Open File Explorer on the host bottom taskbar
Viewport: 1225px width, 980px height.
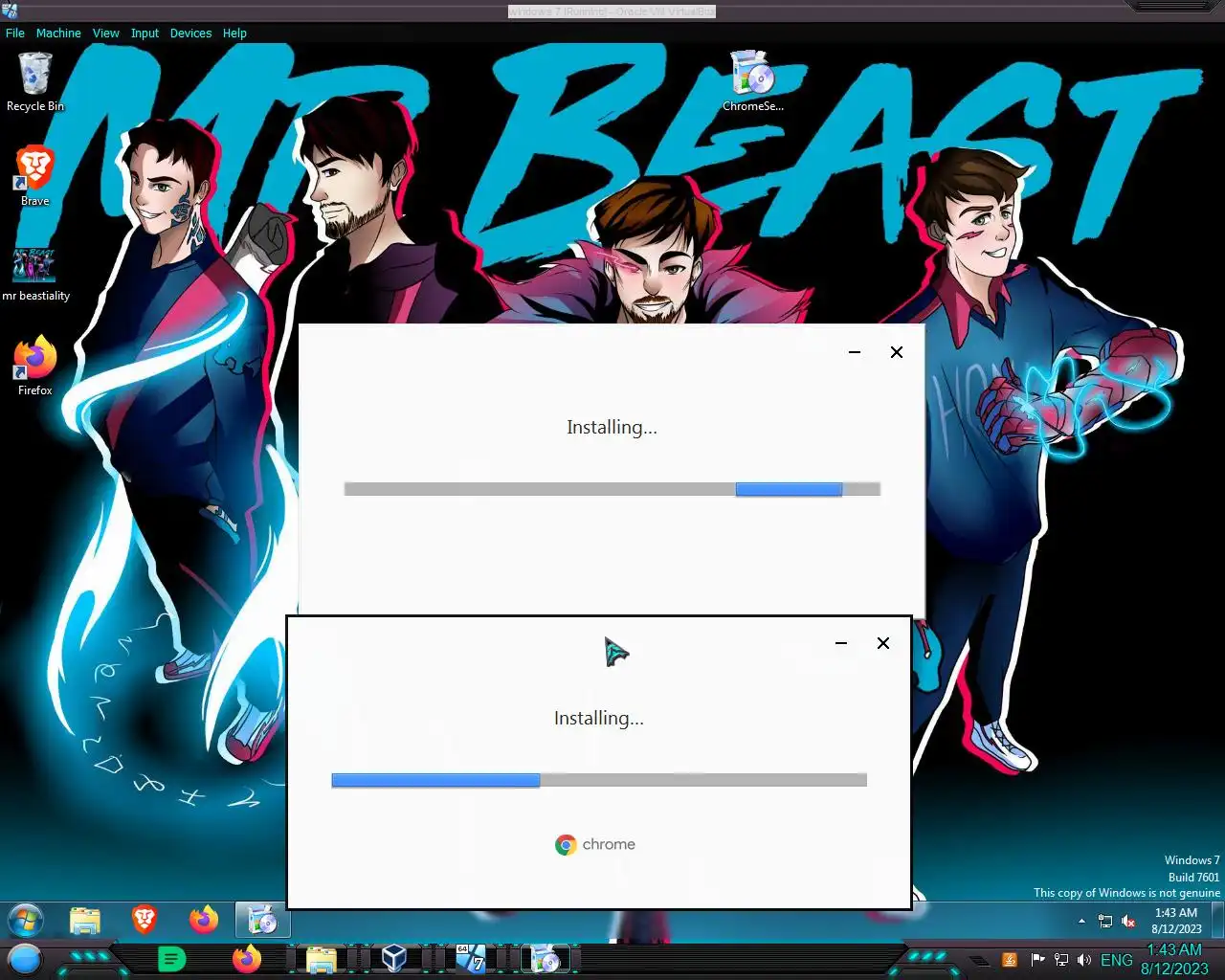pyautogui.click(x=321, y=959)
